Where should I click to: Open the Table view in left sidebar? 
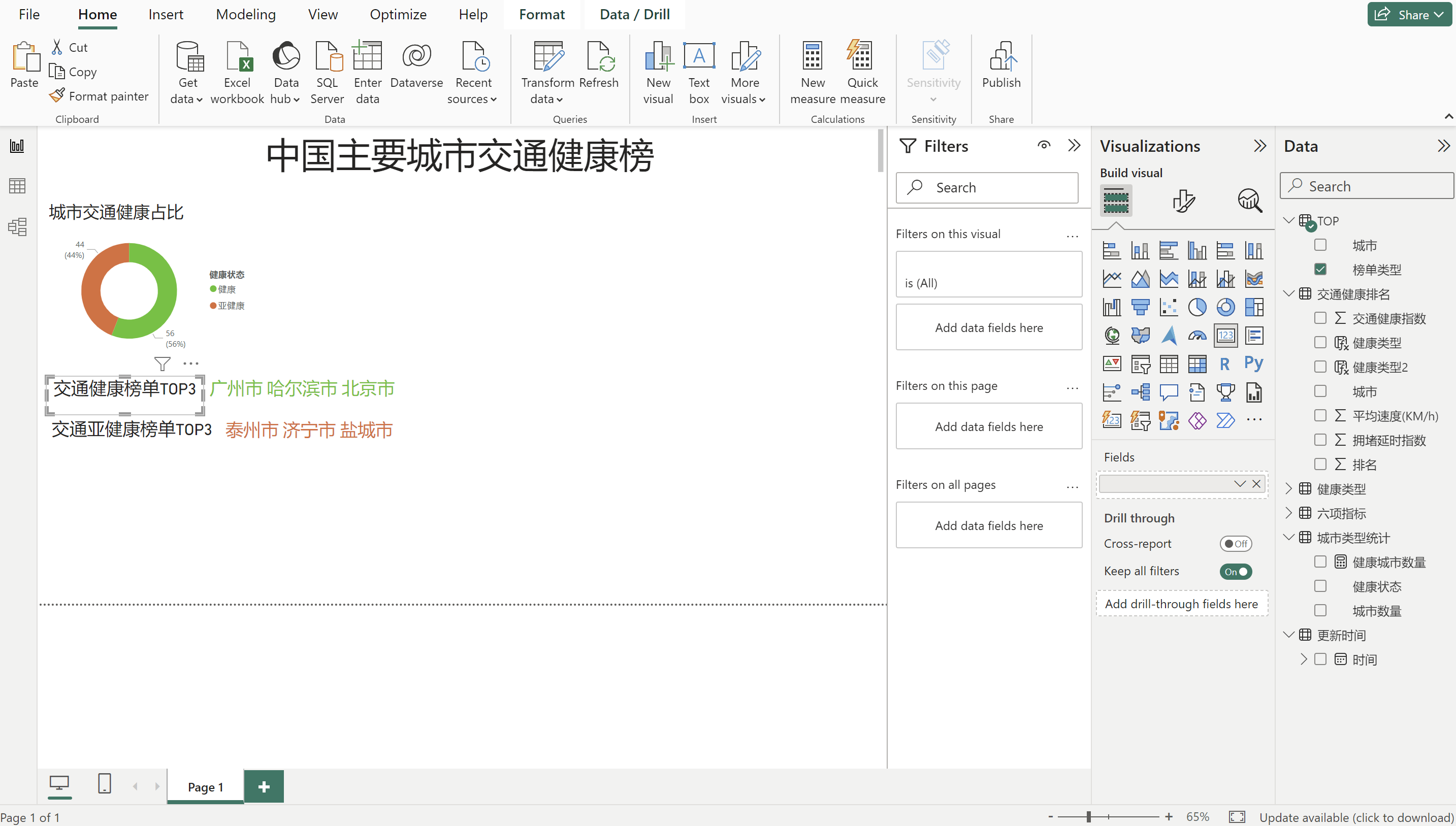coord(17,186)
